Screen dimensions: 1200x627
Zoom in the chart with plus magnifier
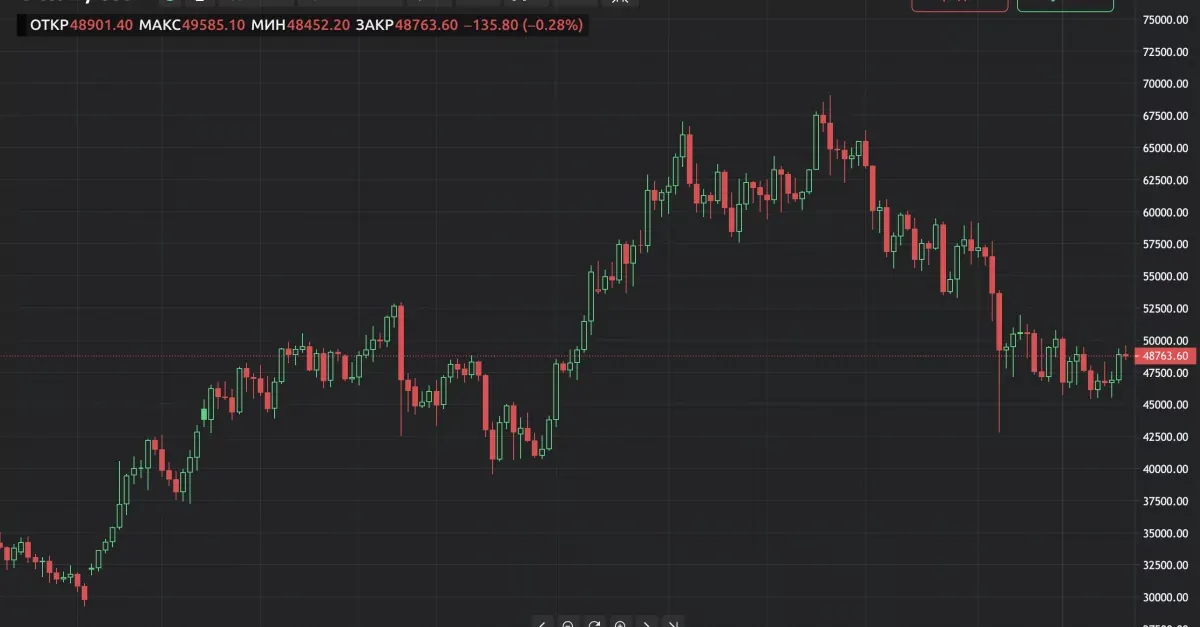point(620,623)
